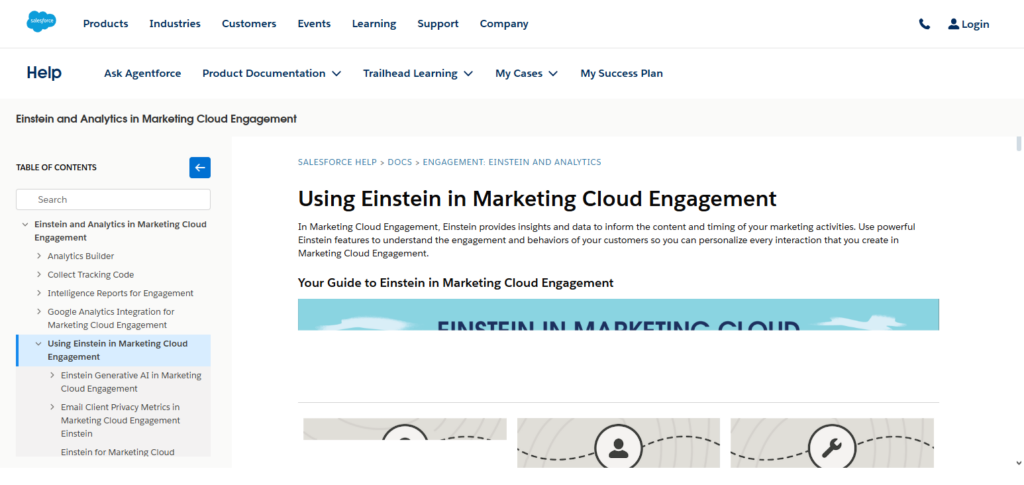Viewport: 1024px width, 485px height.
Task: Click the Login text link
Action: pyautogui.click(x=975, y=24)
